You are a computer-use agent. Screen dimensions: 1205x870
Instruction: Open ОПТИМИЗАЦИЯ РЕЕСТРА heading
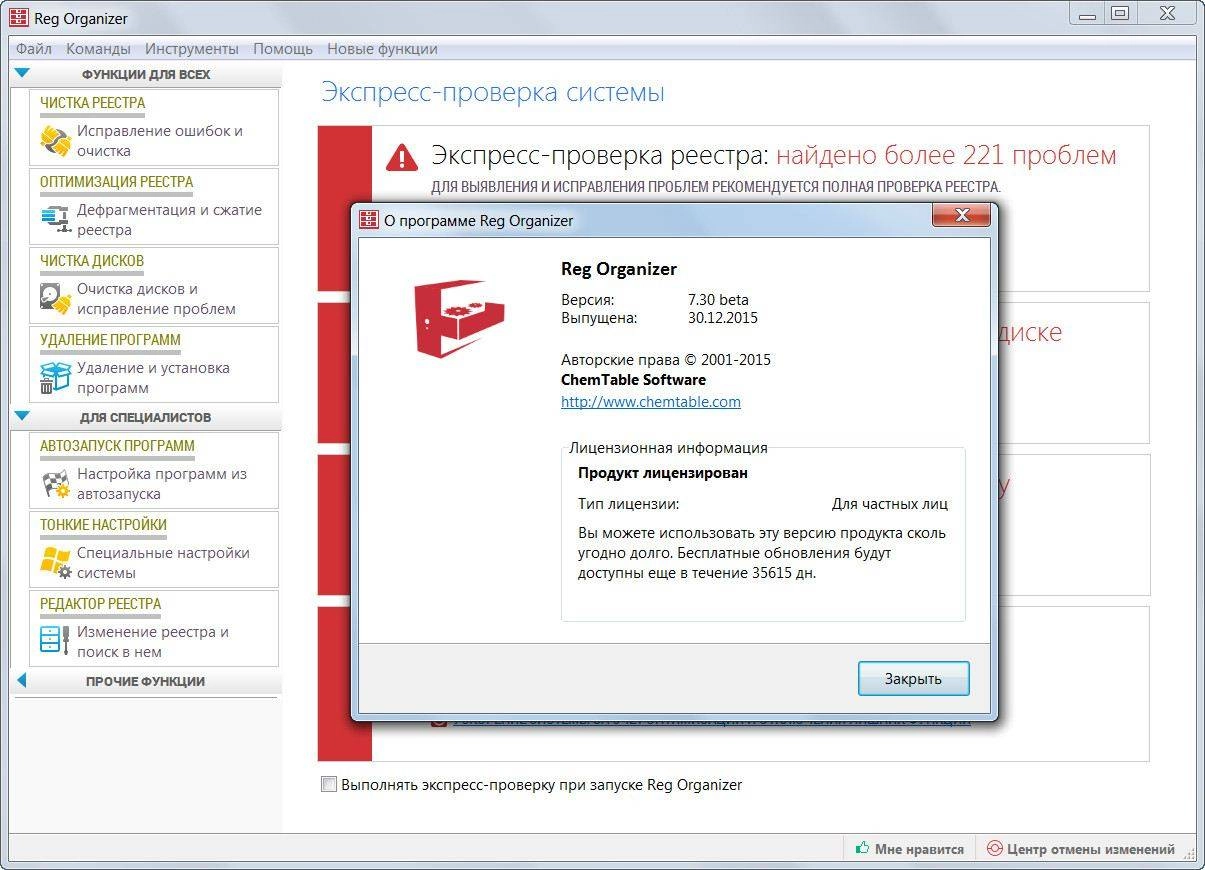tap(117, 182)
